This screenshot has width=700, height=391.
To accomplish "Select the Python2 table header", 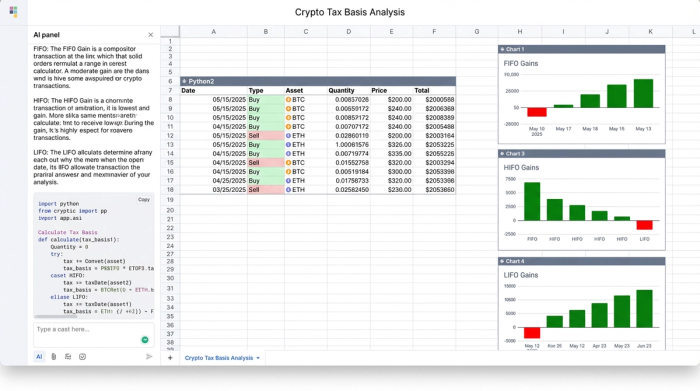I will pyautogui.click(x=318, y=81).
